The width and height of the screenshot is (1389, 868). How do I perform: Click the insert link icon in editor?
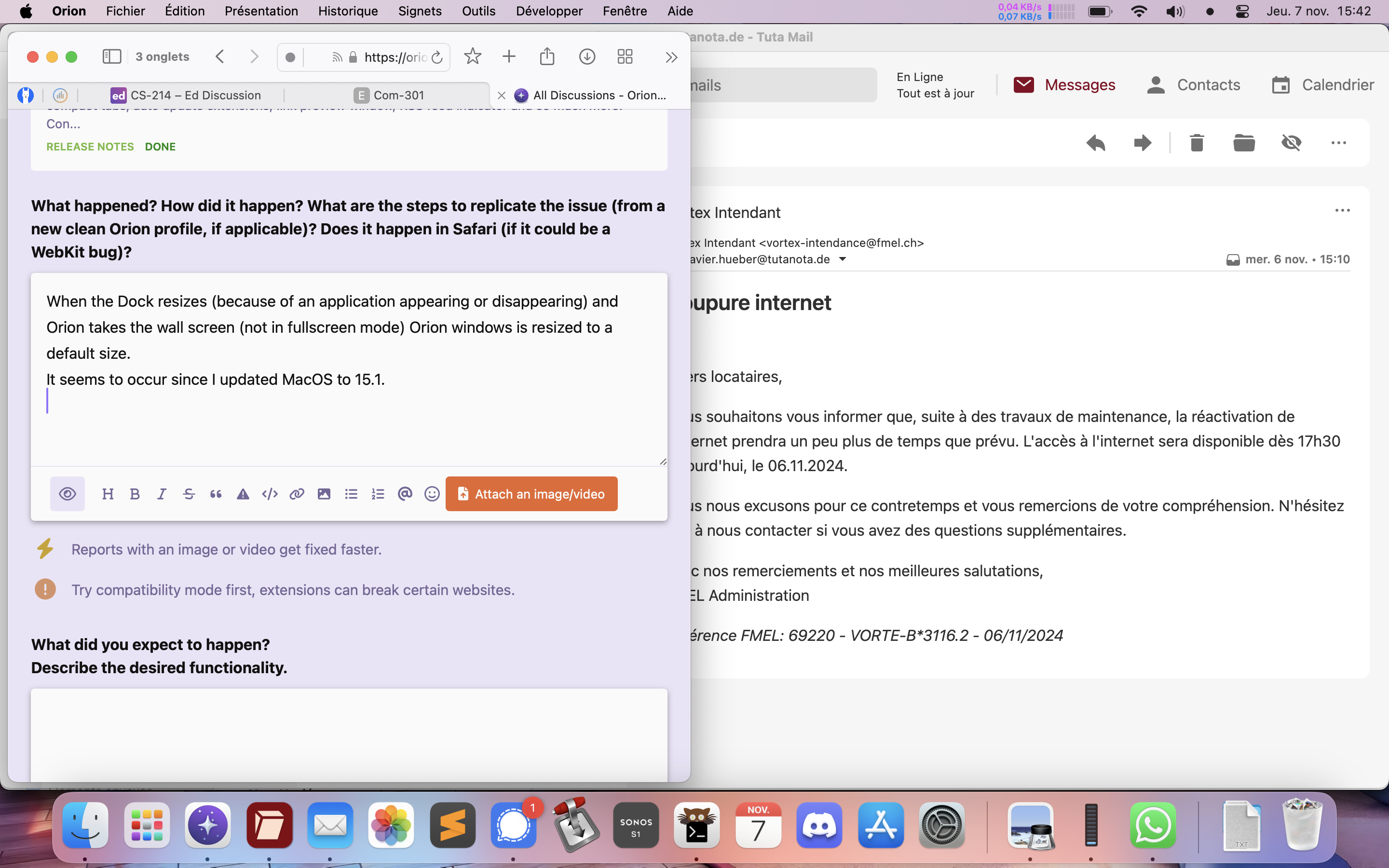pyautogui.click(x=297, y=494)
